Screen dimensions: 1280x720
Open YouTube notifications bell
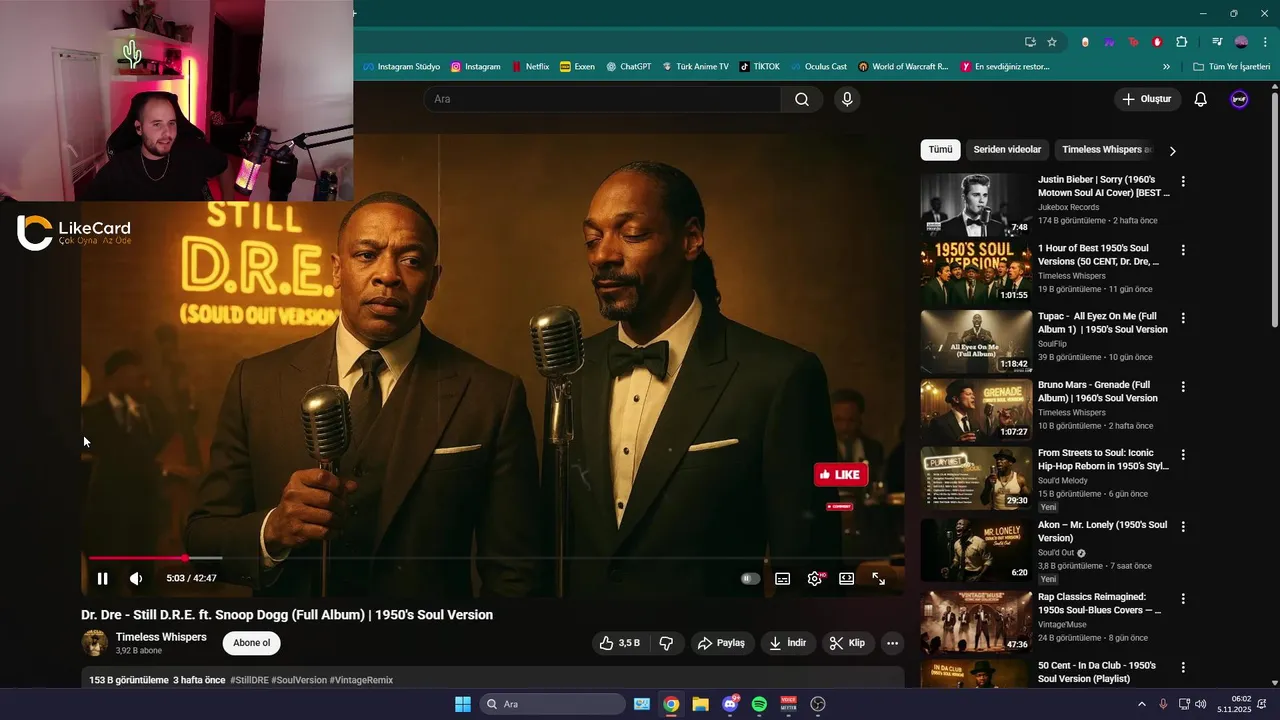click(x=1201, y=99)
